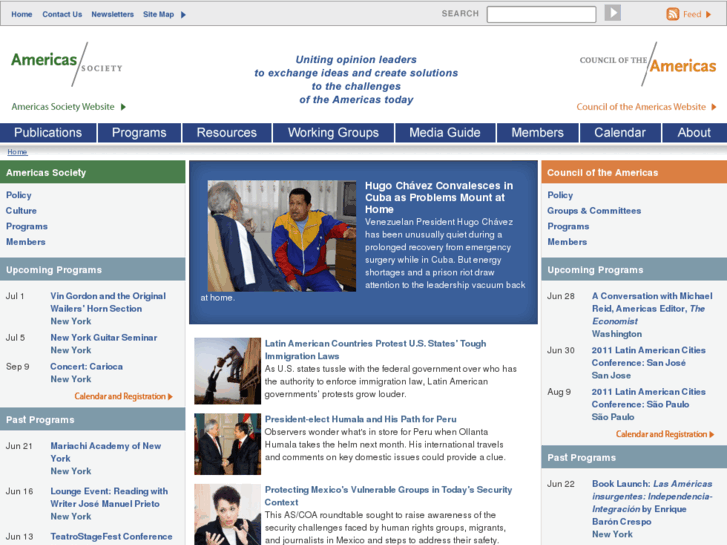Click the green arrow beside Americas Society Website
This screenshot has width=727, height=545.
(123, 107)
